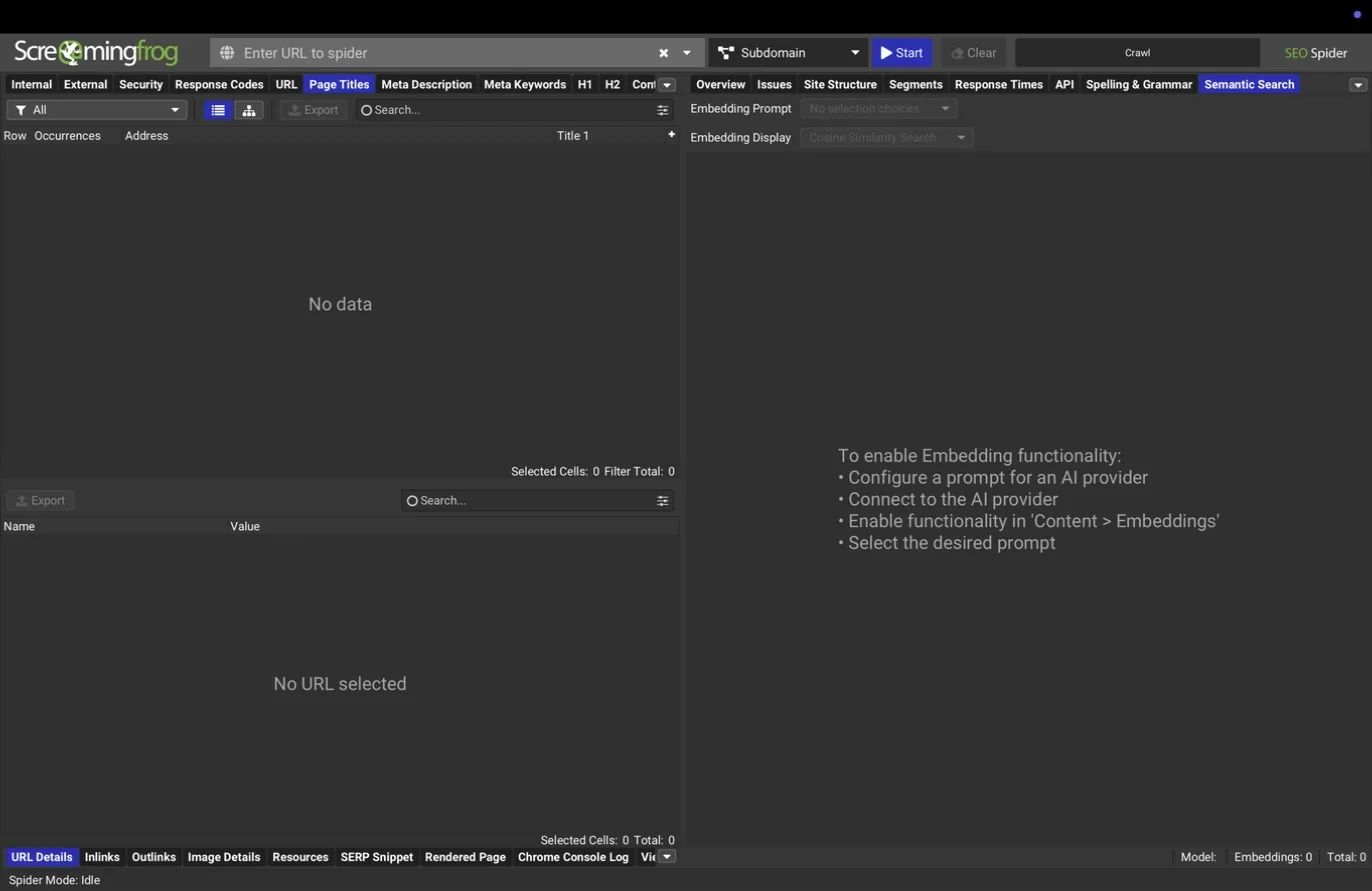This screenshot has width=1372, height=891.
Task: Switch to the Segments tab
Action: click(916, 84)
